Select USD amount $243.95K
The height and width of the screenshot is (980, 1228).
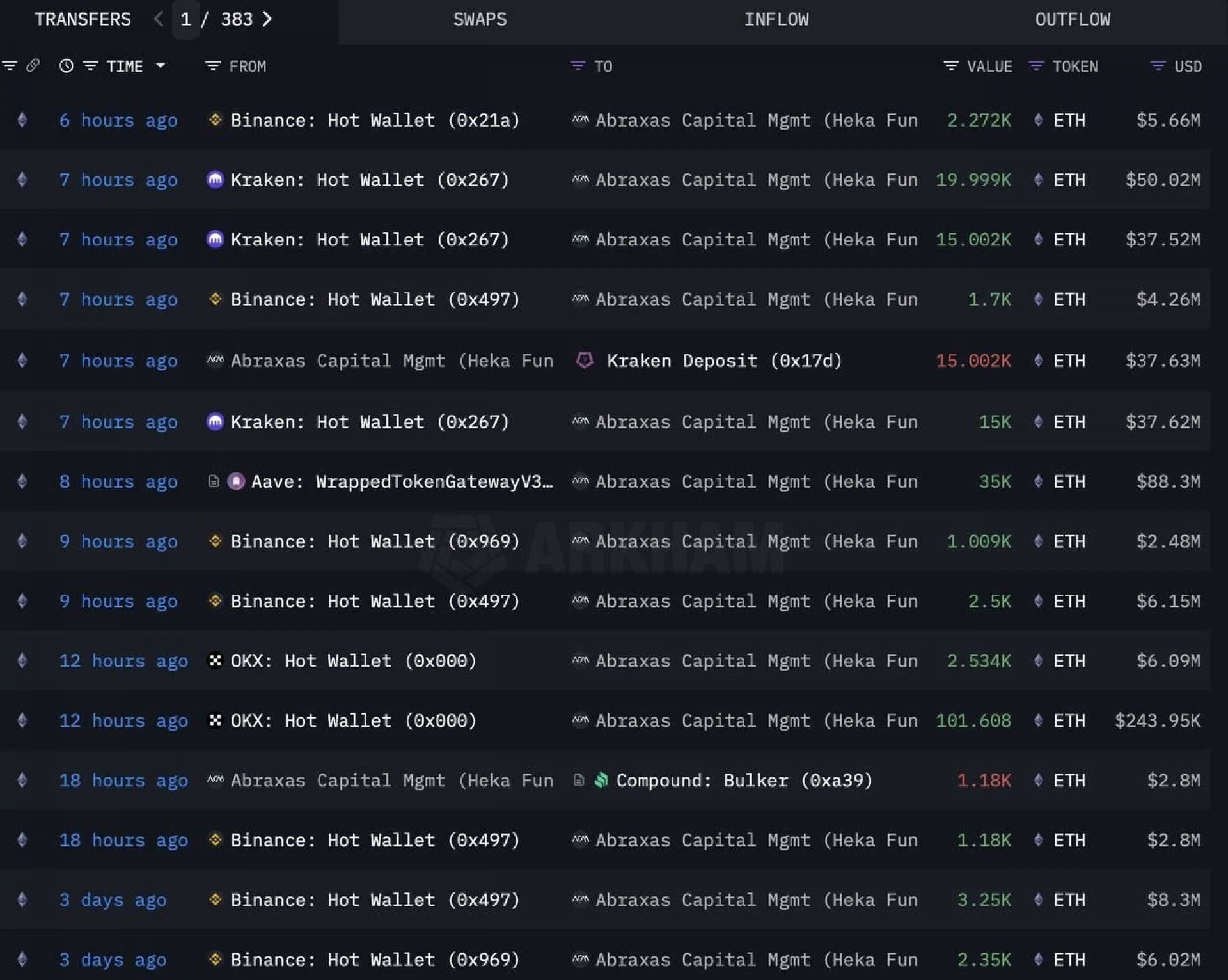(1157, 721)
